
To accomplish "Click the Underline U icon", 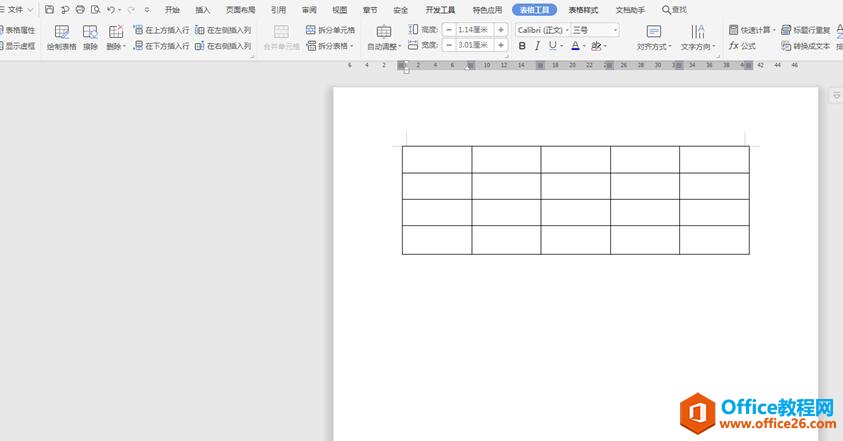I will pos(552,46).
